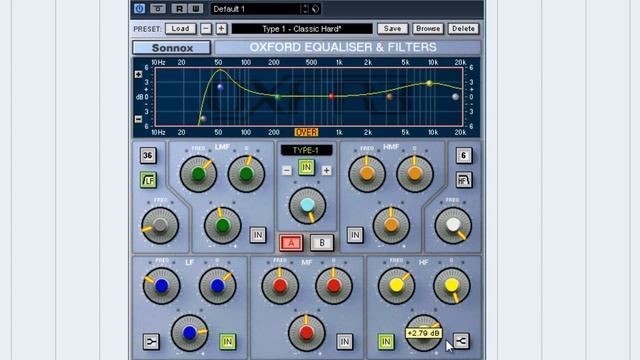Go to previous preset with minus button
This screenshot has width=640, height=360.
coord(206,29)
